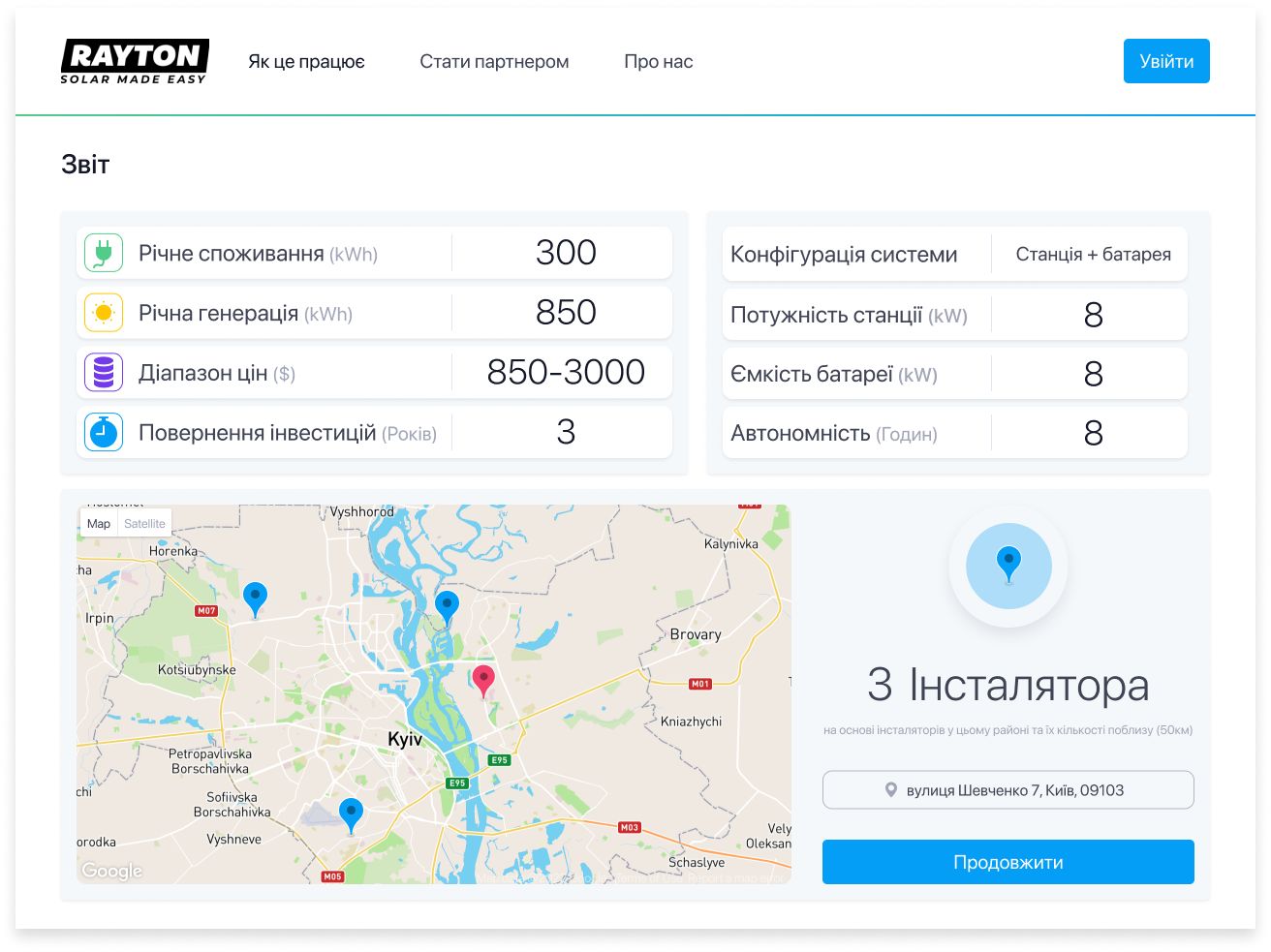
Task: Click the RAYTON Solar Made Easy logo
Action: pyautogui.click(x=135, y=60)
